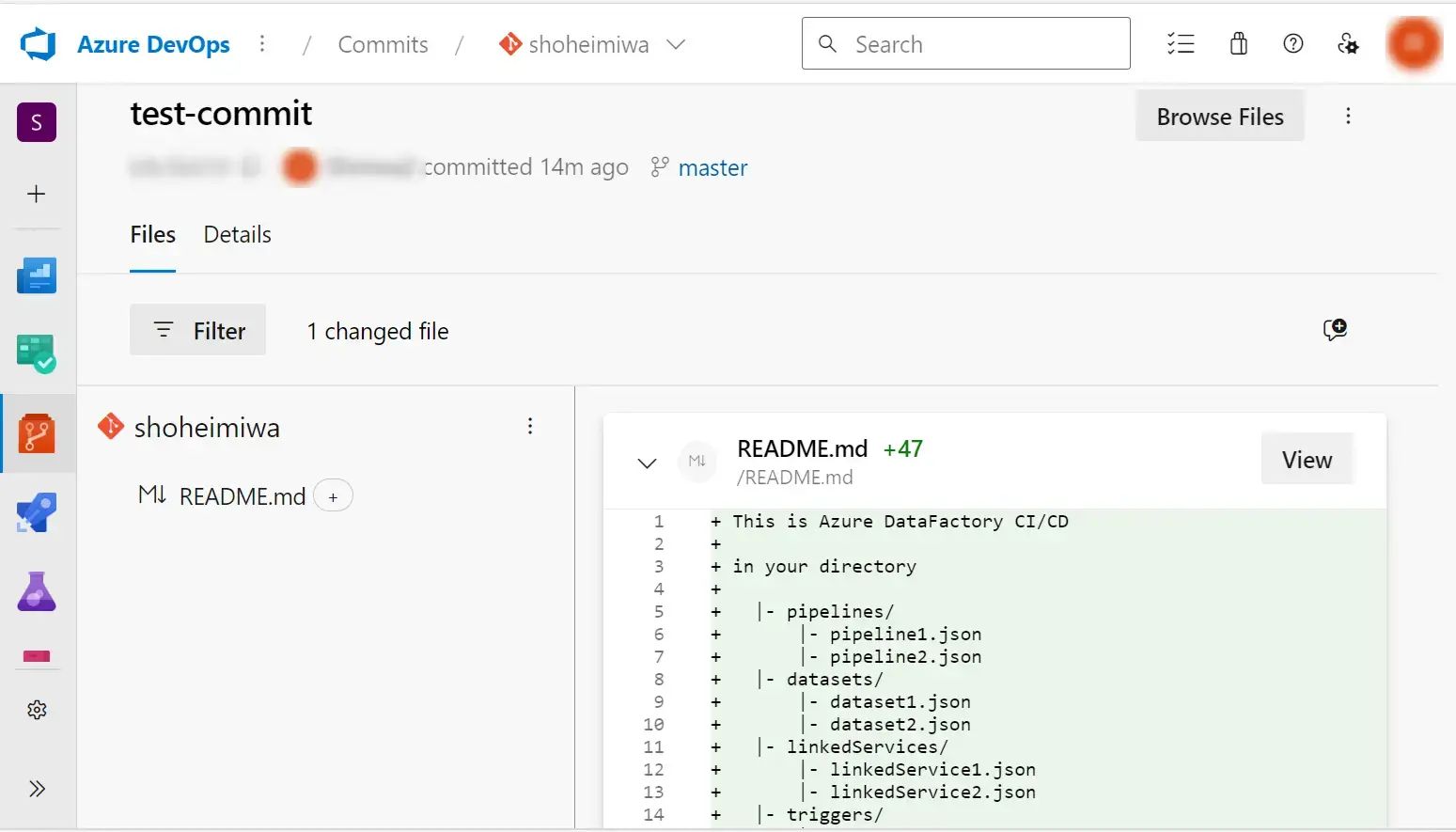
Task: Click diff line 'This is Azure DataFactory CI/CD'
Action: 900,522
